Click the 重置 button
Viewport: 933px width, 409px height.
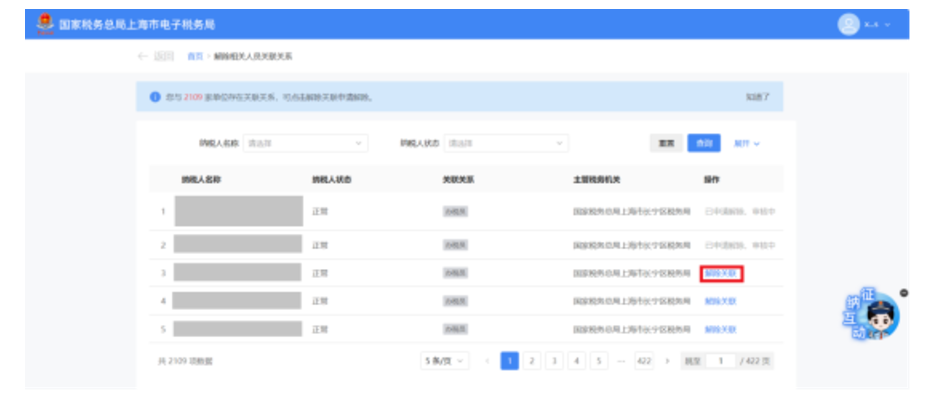[665, 143]
